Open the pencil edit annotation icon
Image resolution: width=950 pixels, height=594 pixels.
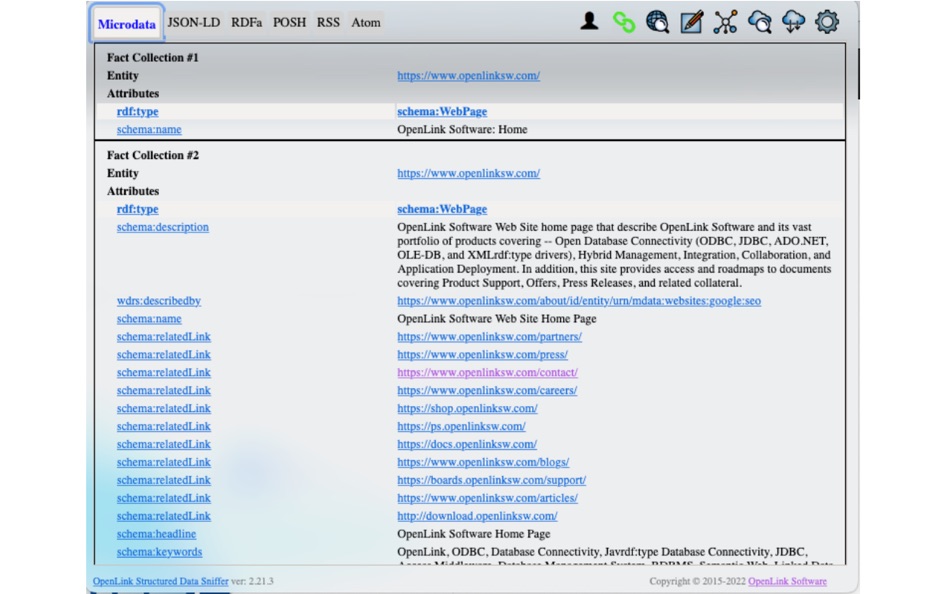691,22
